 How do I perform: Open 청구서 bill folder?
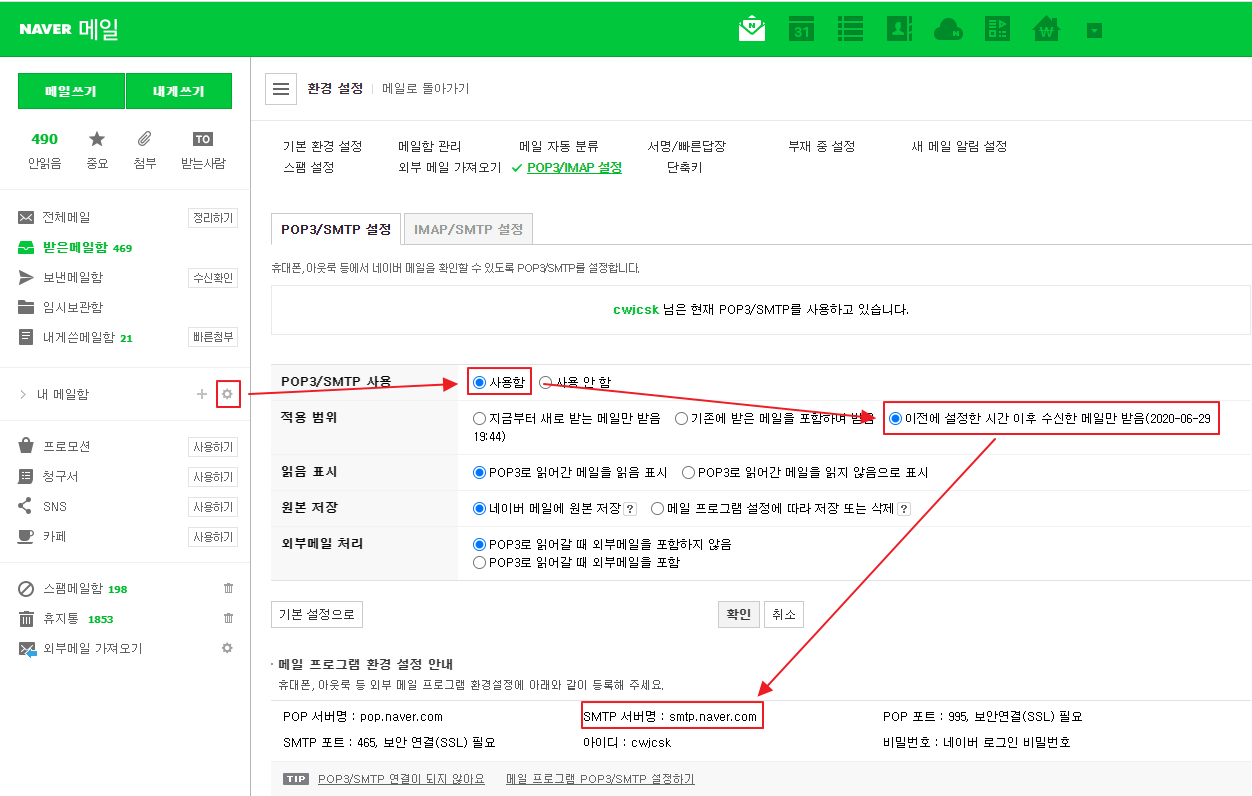tap(60, 476)
